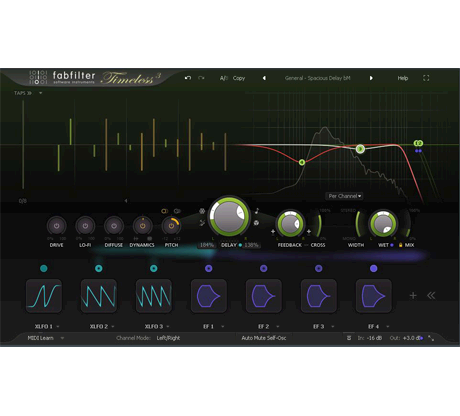The width and height of the screenshot is (460, 416).
Task: Click Auto Mute Self-Osc button
Action: 264,338
